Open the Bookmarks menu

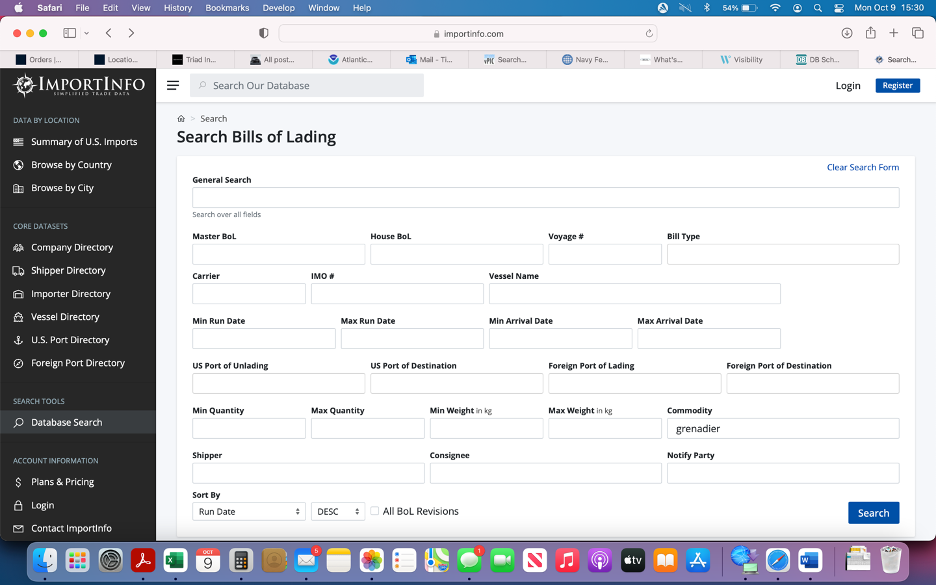pyautogui.click(x=227, y=8)
